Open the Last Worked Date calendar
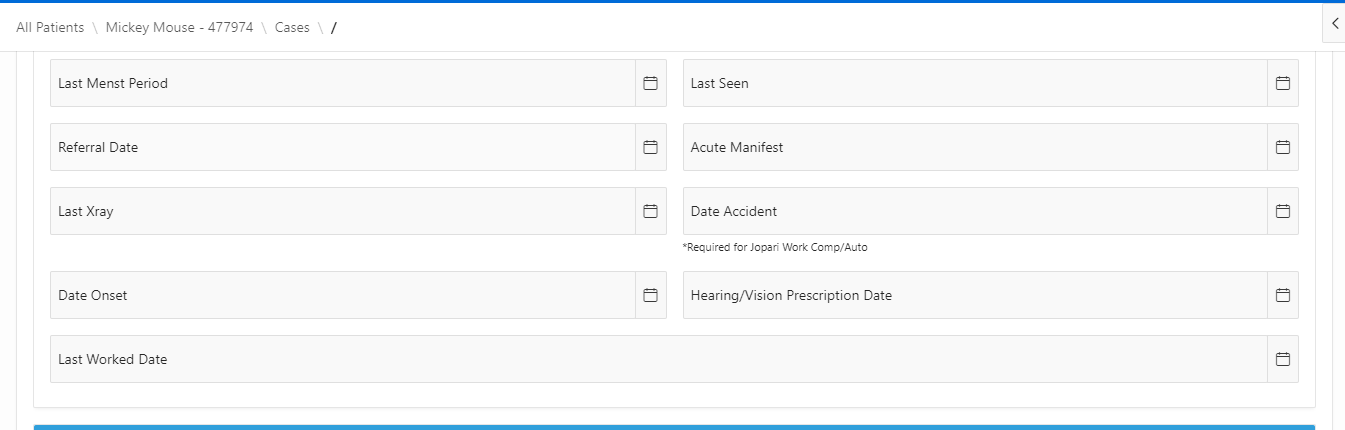Screen dimensions: 1345x430 1282,359
